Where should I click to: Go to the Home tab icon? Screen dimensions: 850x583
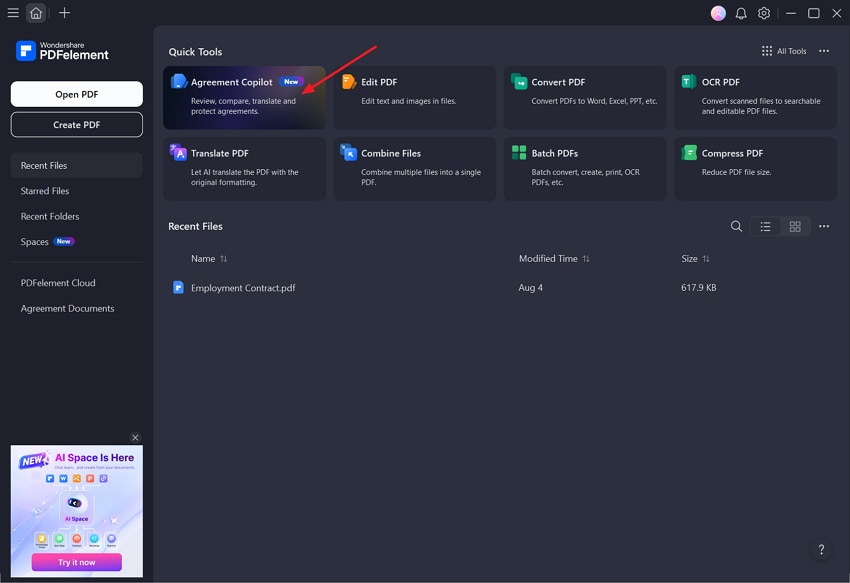(36, 12)
